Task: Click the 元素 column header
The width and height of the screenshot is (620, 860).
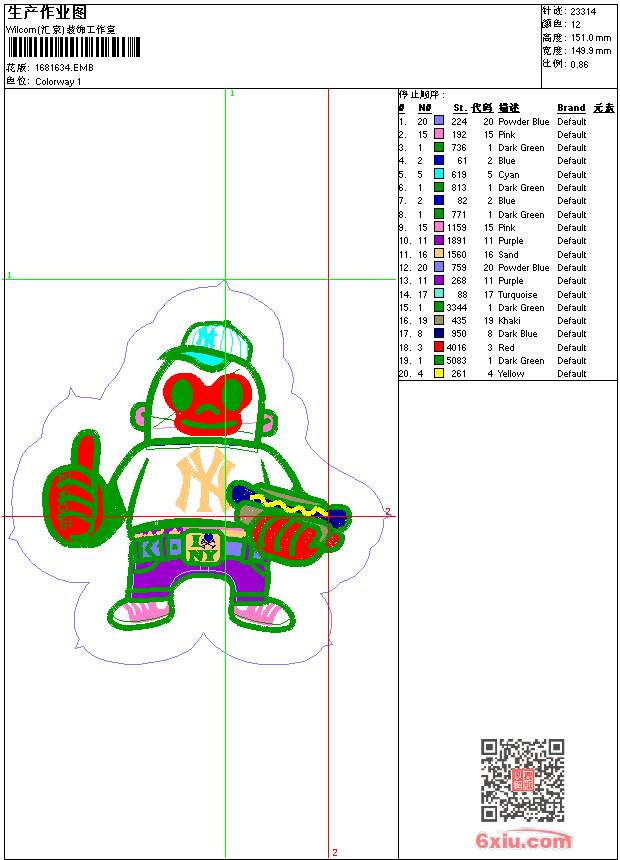Action: point(604,108)
